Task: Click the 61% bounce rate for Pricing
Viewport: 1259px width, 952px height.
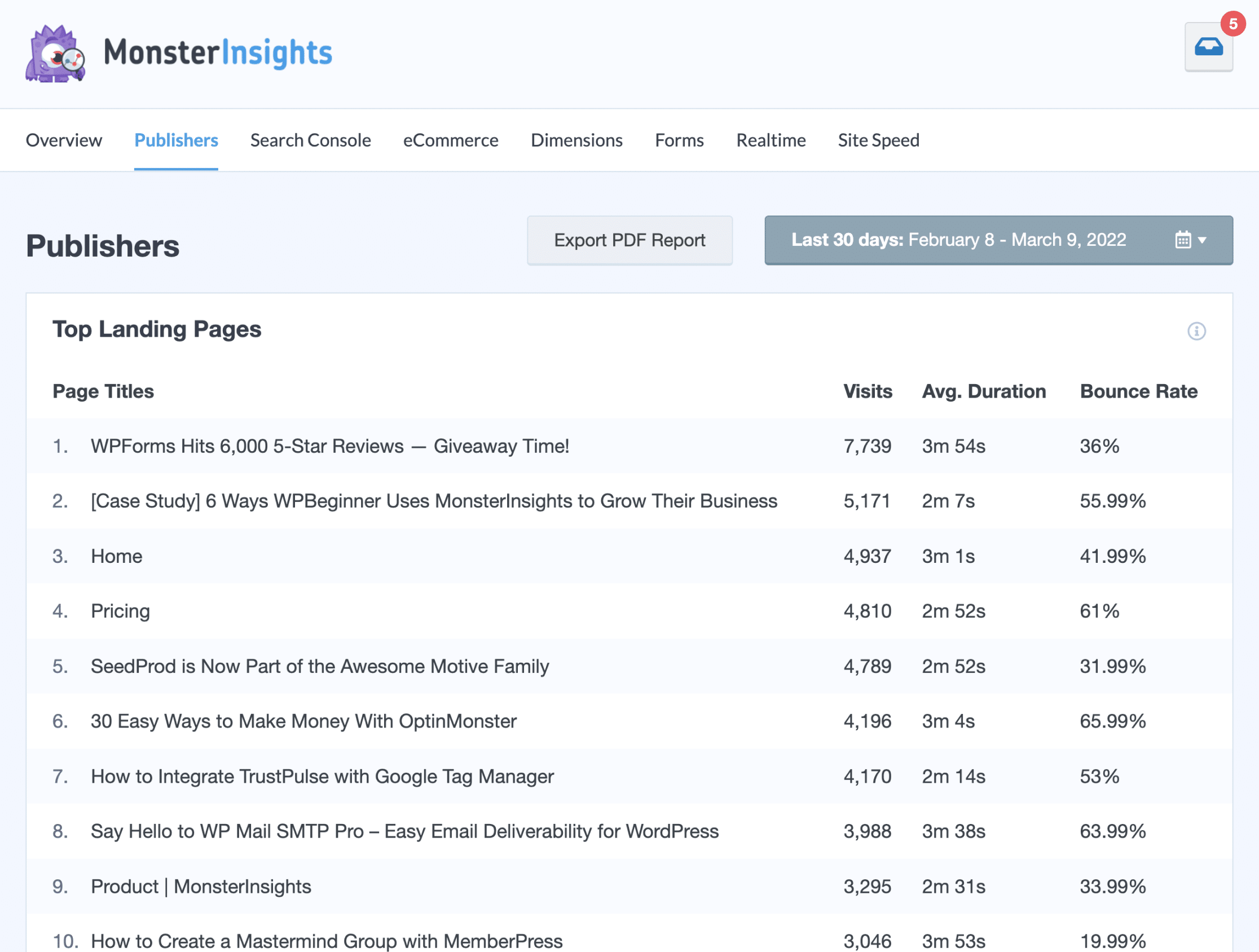Action: (1099, 611)
